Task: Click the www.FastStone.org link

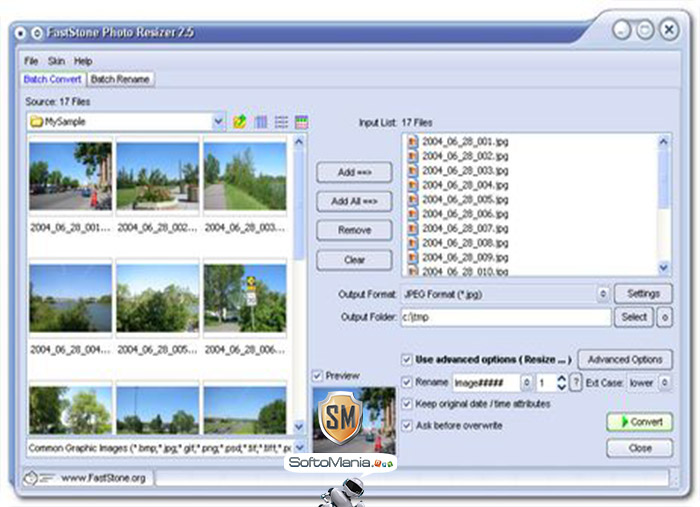Action: point(103,478)
